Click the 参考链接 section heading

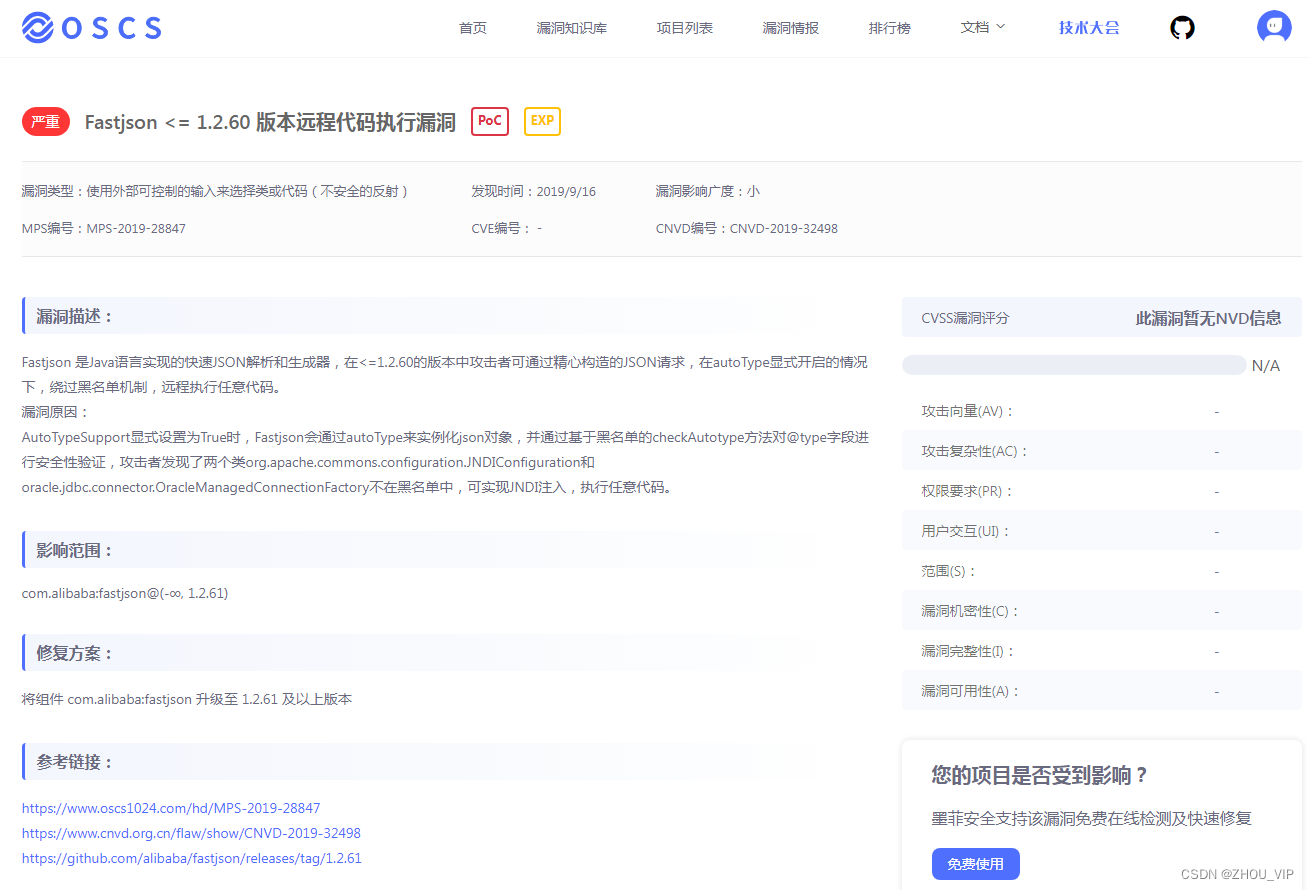tap(75, 762)
